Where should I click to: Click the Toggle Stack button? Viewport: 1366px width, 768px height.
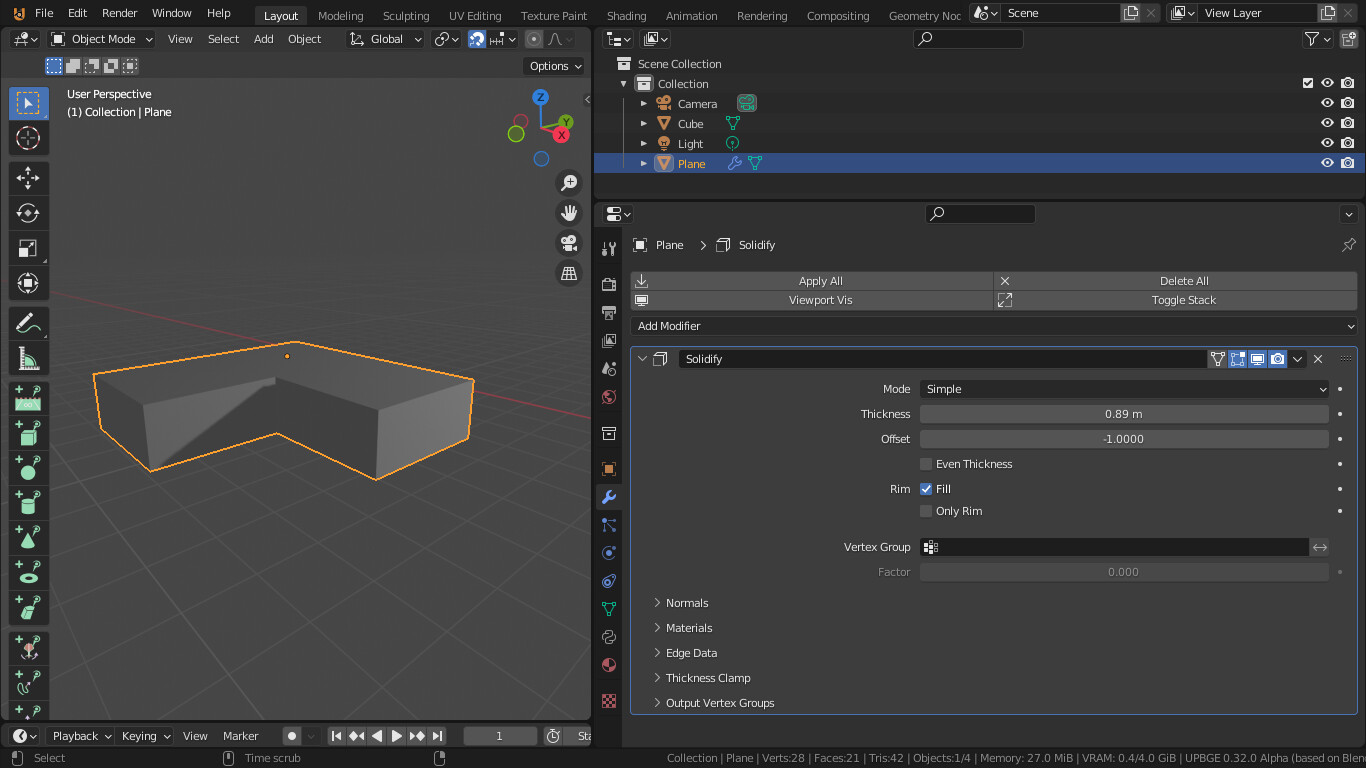click(x=1184, y=299)
